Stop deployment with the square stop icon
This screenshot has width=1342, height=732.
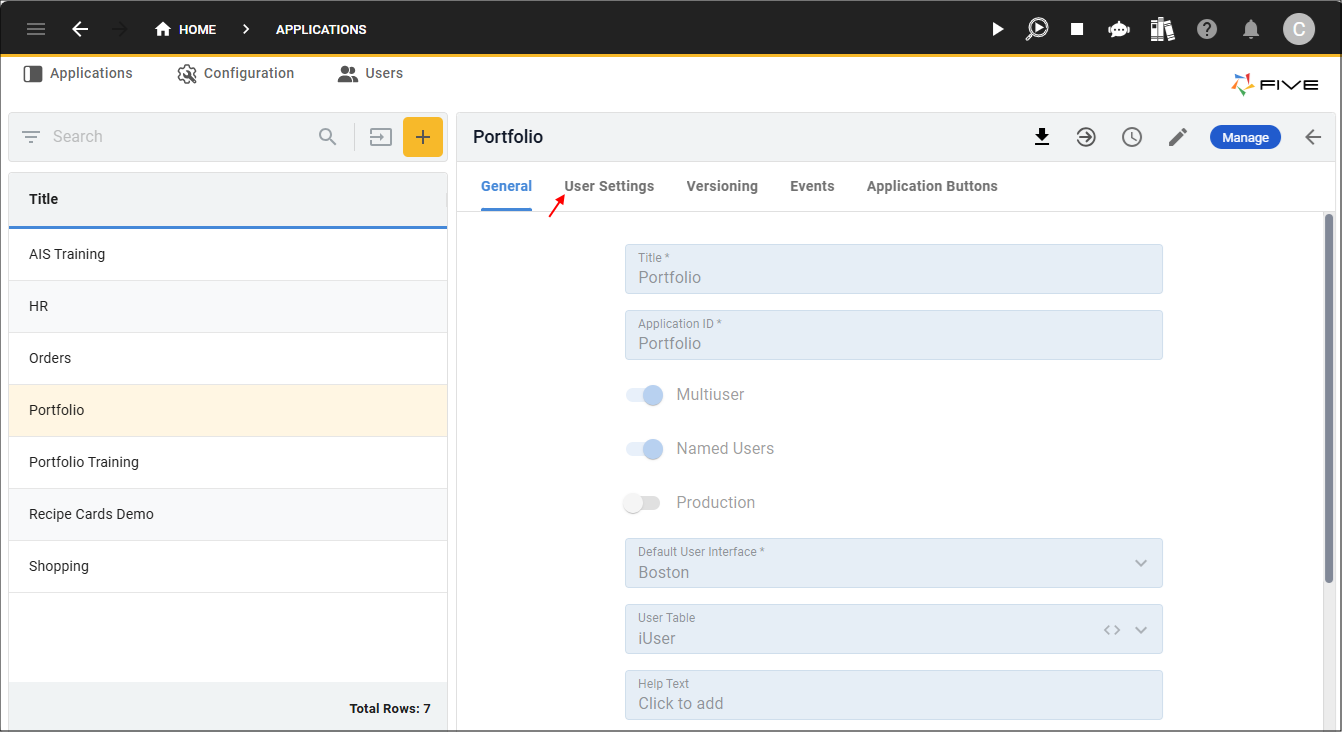point(1077,29)
